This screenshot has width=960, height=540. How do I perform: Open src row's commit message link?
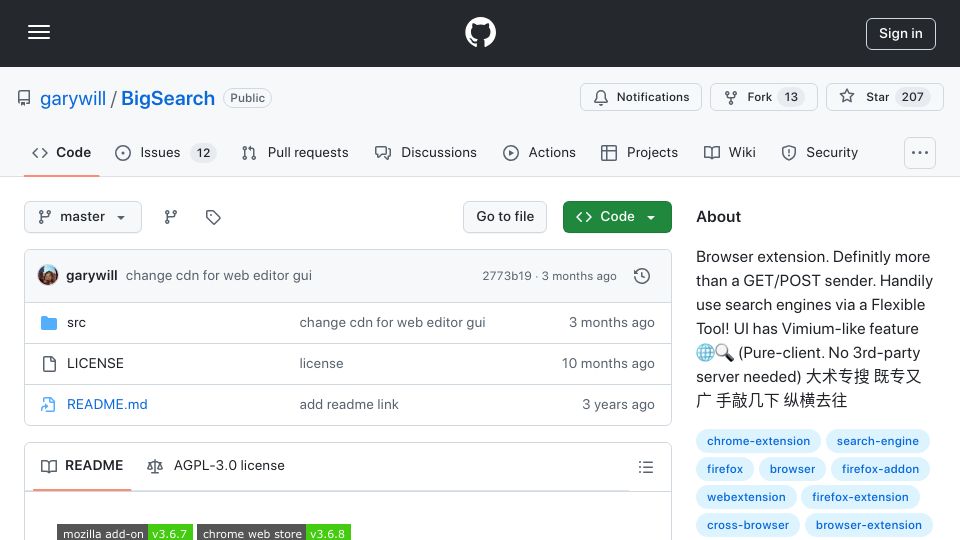392,323
